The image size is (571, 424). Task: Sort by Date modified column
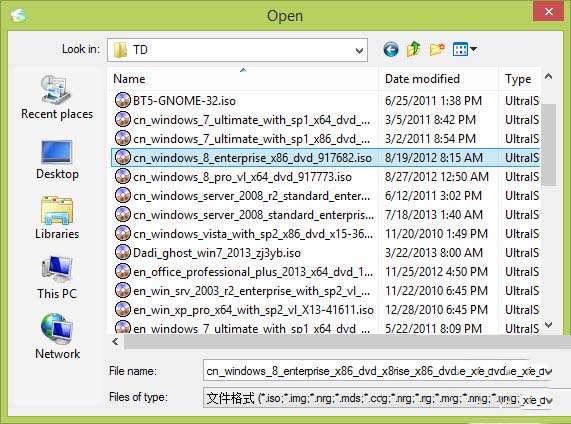438,79
